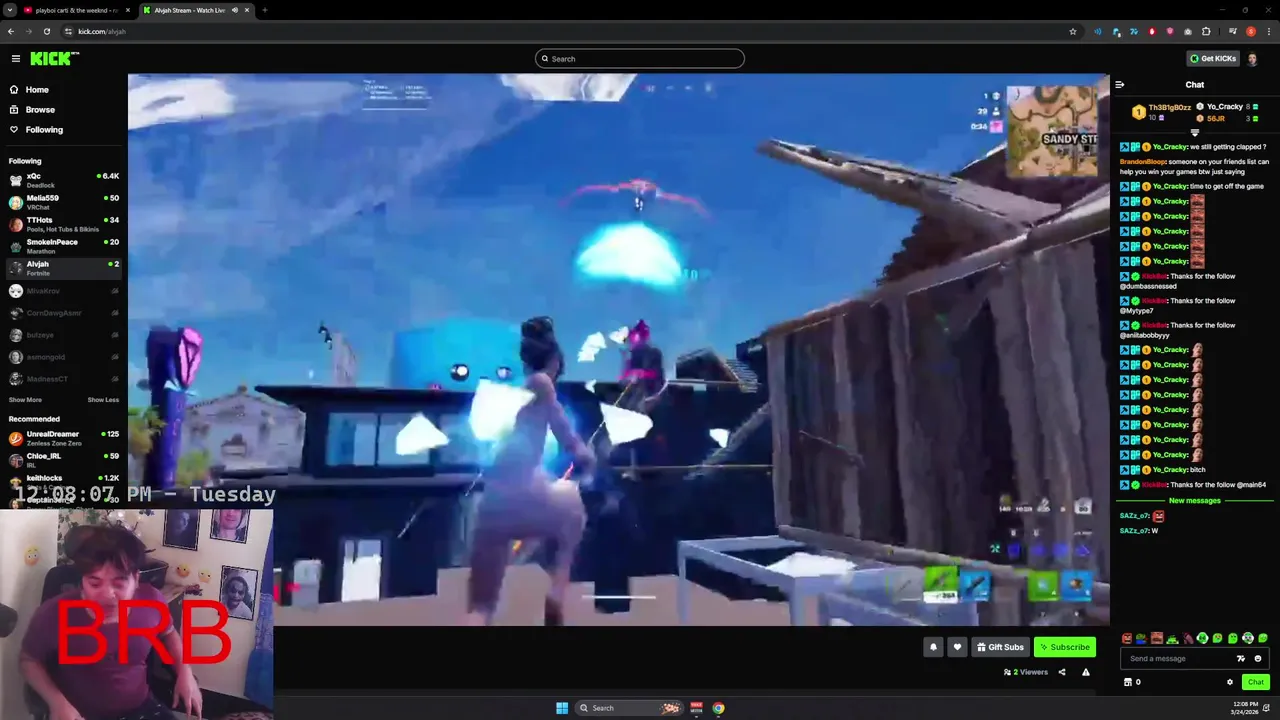
Task: Click the notification bell button
Action: 933,647
